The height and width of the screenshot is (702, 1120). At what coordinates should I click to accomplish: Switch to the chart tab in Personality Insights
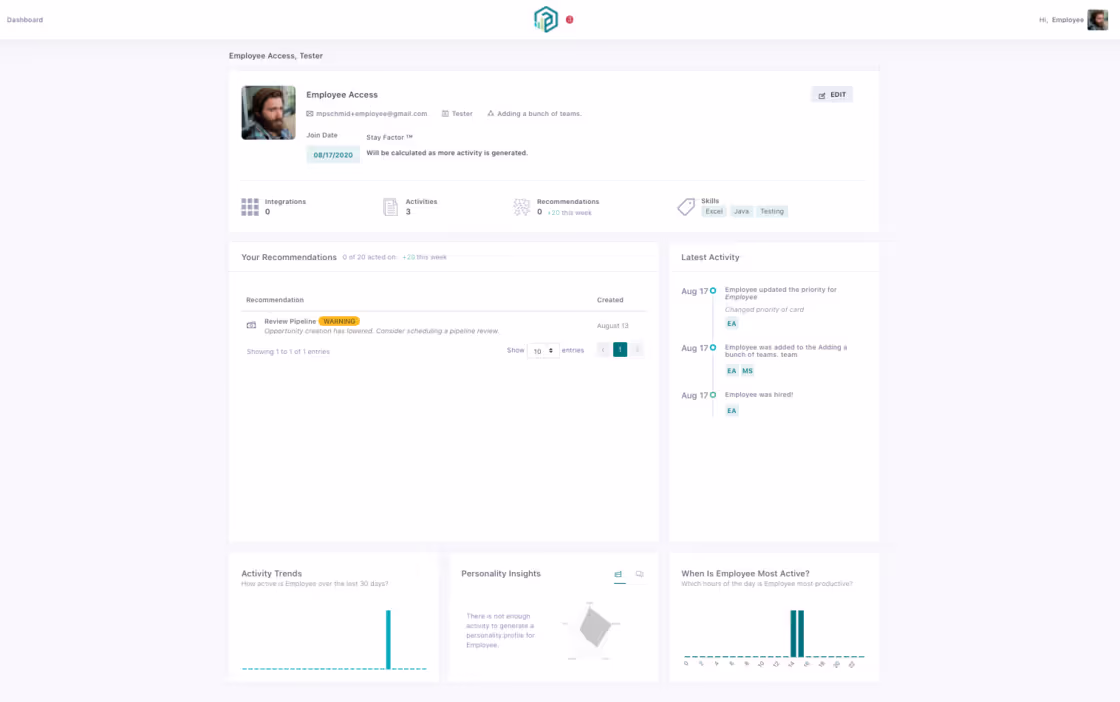(619, 574)
